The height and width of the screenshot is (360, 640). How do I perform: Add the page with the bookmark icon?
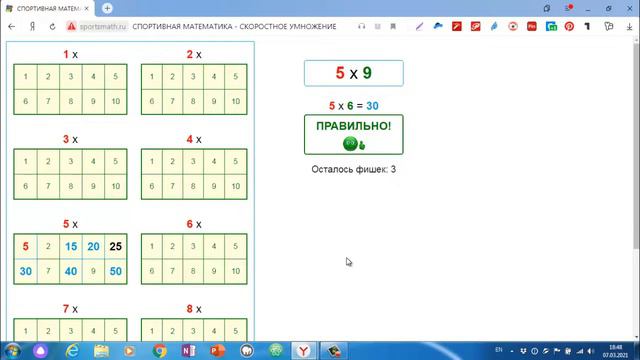pos(393,27)
